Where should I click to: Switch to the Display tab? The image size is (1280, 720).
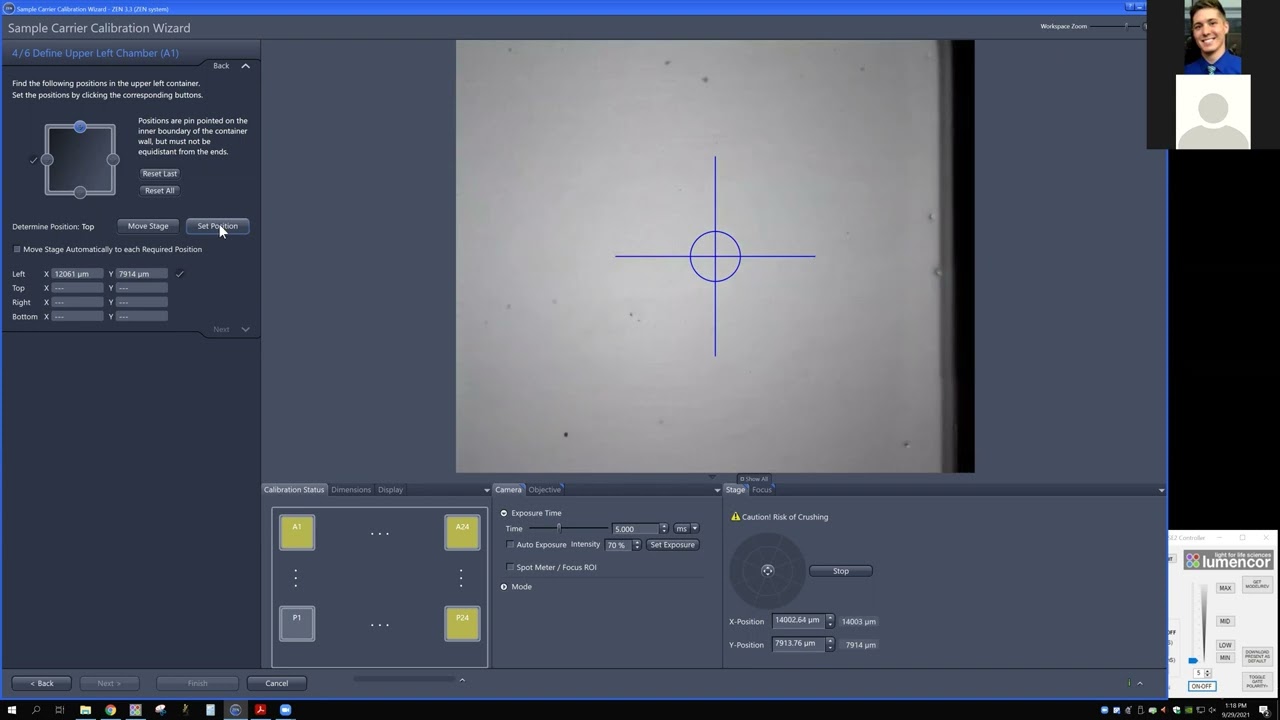click(x=390, y=490)
